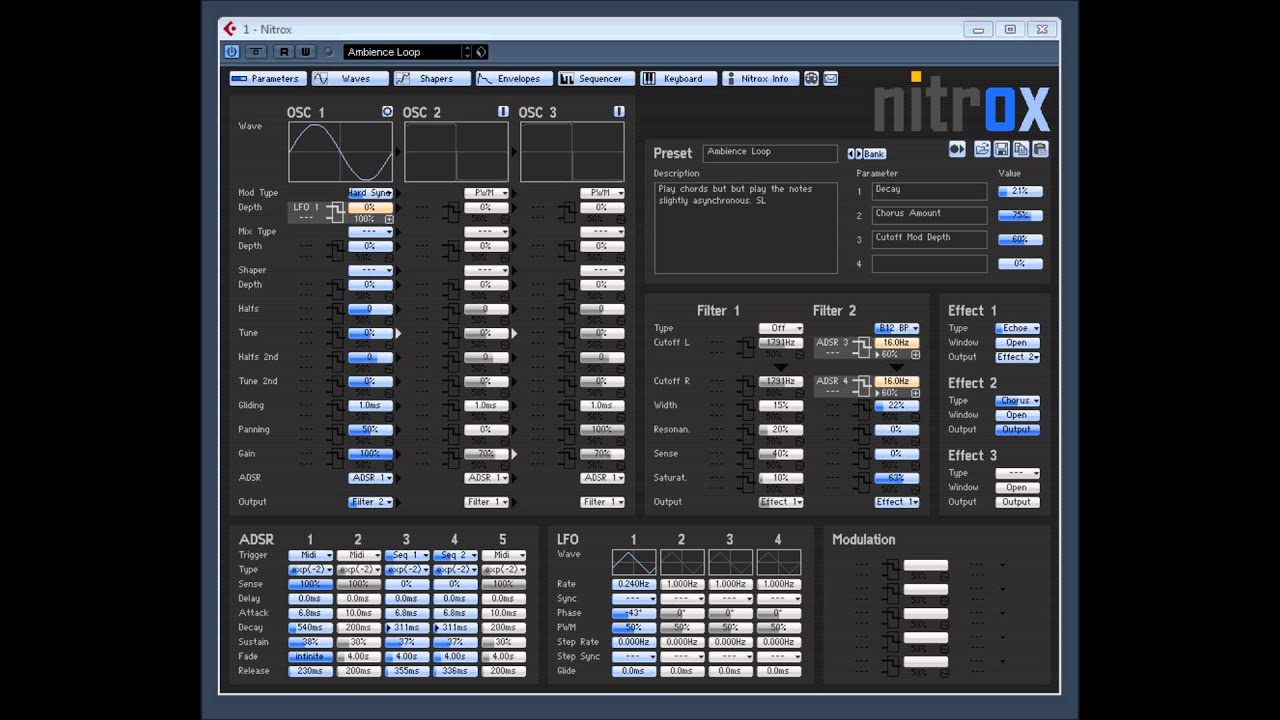Enable Read automation (R) button

(284, 52)
